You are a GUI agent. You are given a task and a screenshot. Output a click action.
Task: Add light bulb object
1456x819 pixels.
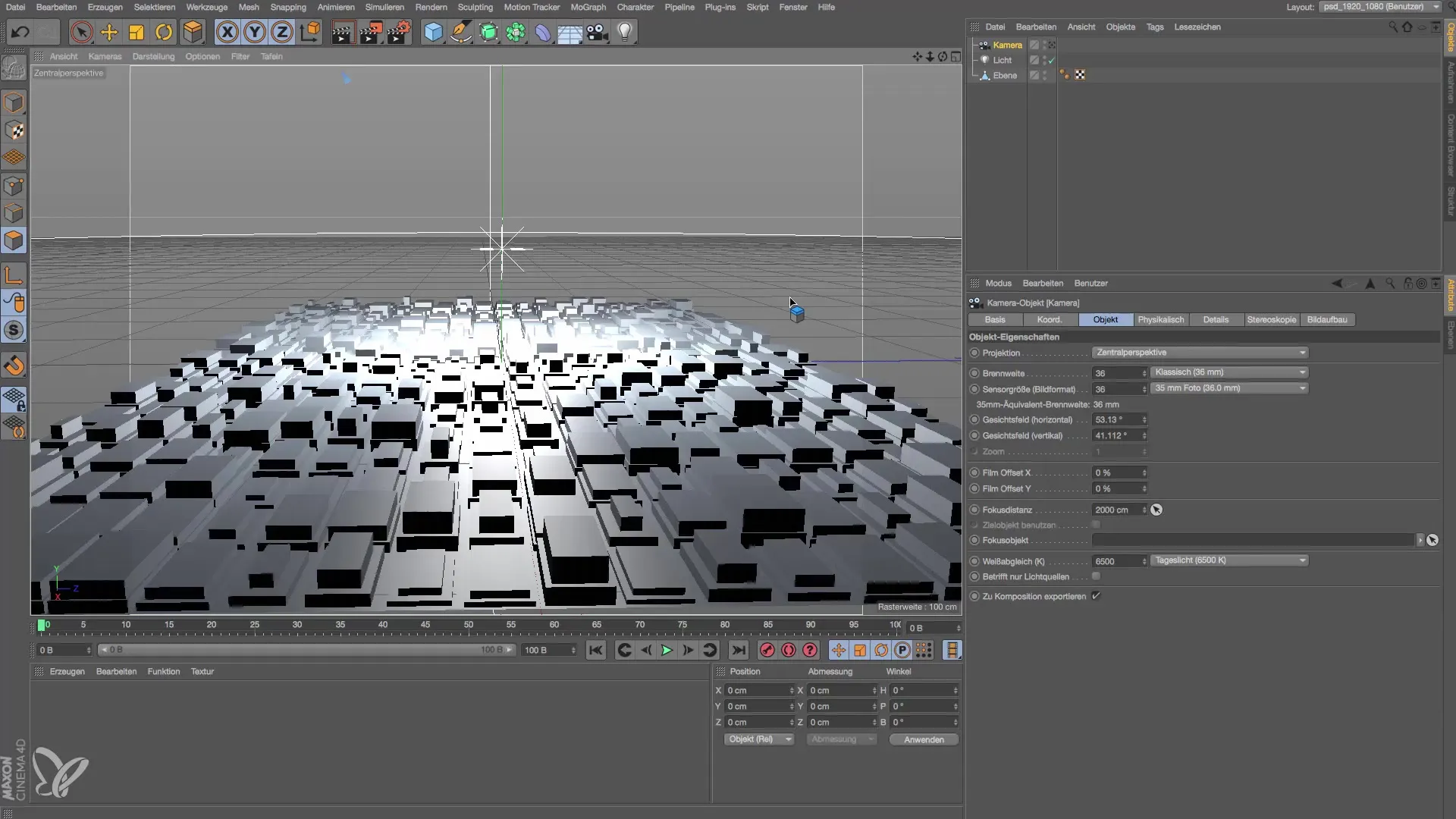(x=625, y=32)
